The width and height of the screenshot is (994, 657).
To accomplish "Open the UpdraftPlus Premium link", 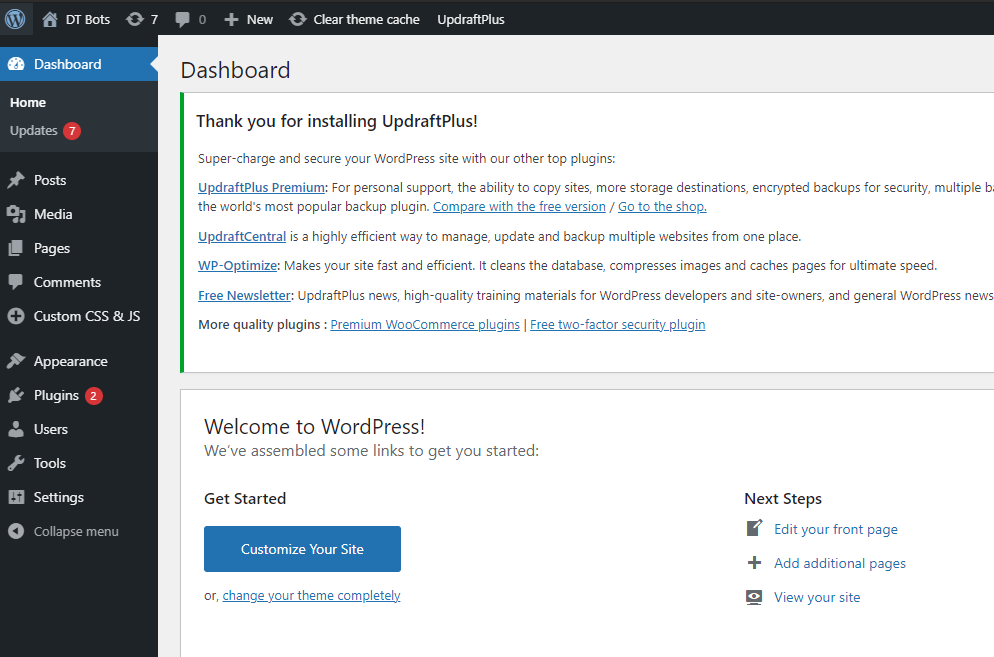I will [x=261, y=188].
